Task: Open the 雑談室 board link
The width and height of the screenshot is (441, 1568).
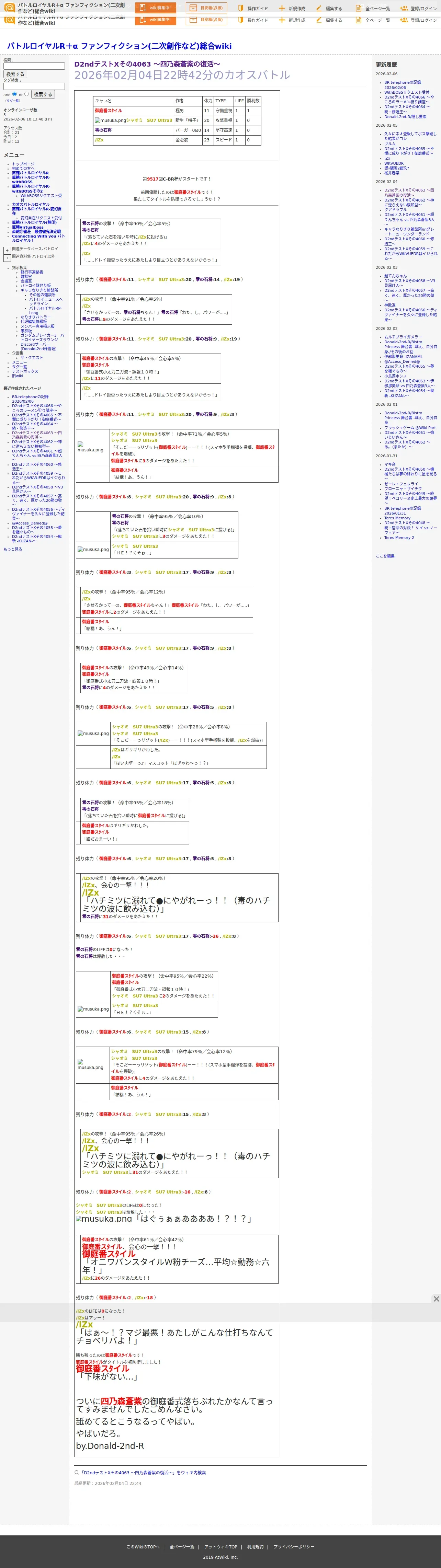Action: pos(26,276)
